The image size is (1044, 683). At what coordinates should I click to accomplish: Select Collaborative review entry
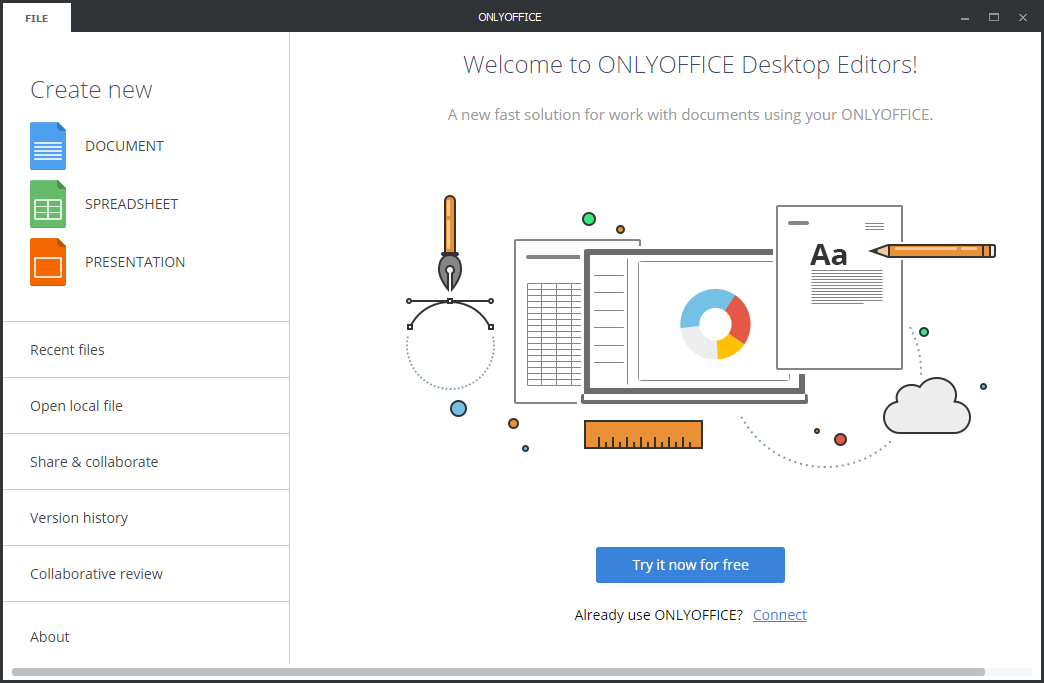pos(146,573)
